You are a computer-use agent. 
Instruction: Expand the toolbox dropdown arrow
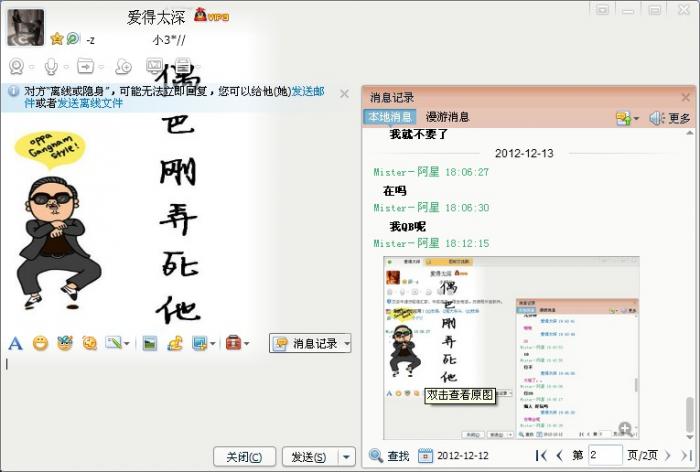(x=246, y=344)
